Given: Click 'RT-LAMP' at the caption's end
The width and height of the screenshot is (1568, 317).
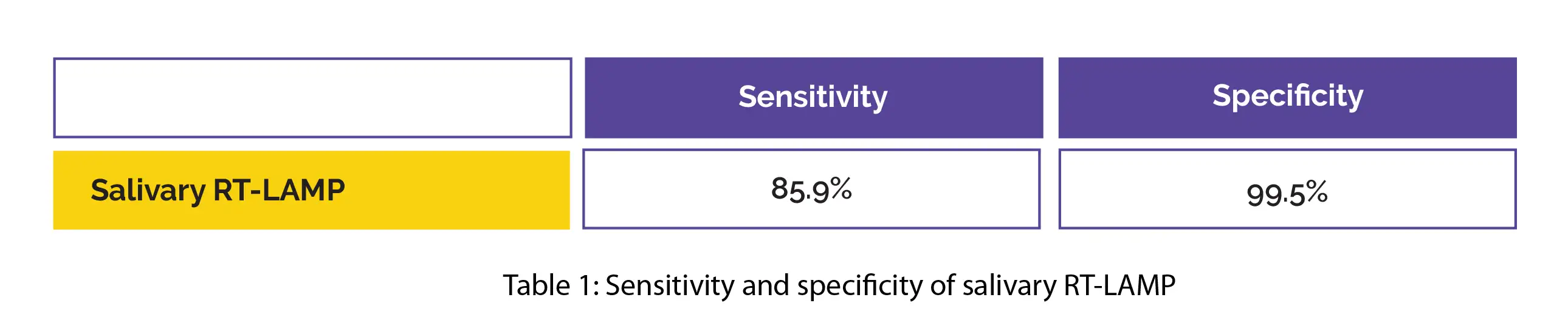Looking at the screenshot, I should [1119, 285].
